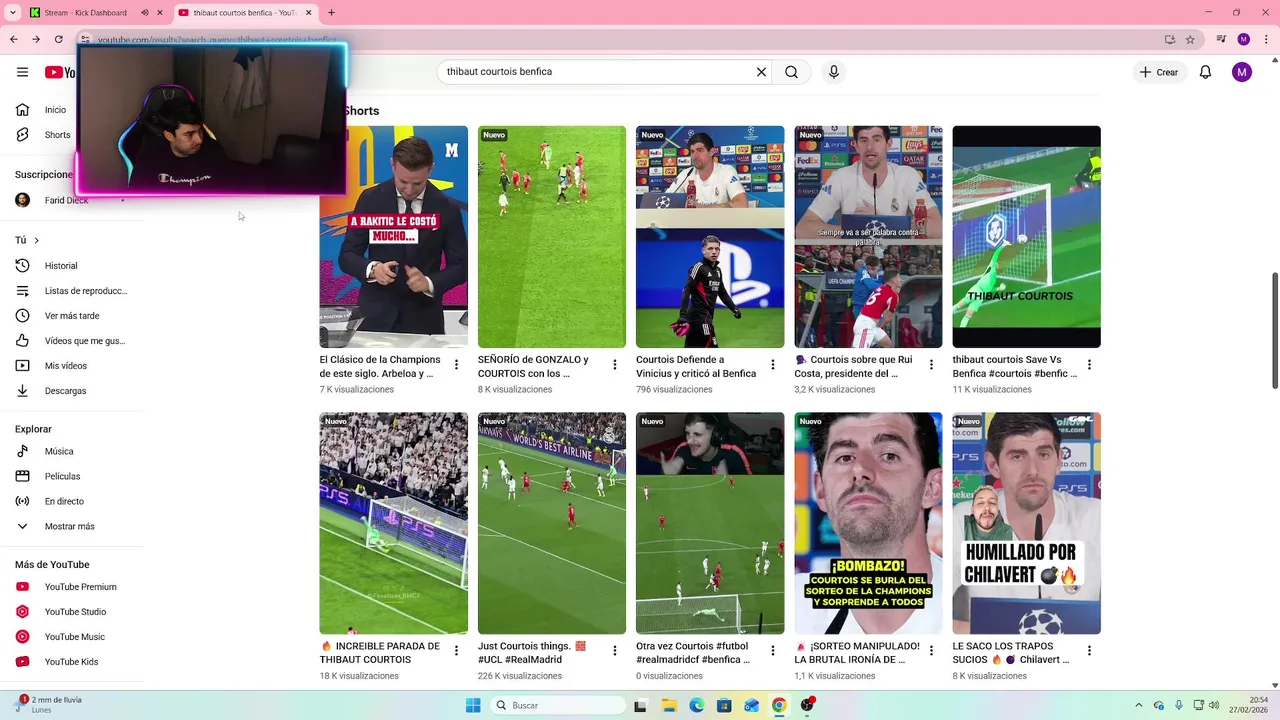
Task: Open Just Courtois things title link
Action: pyautogui.click(x=531, y=652)
